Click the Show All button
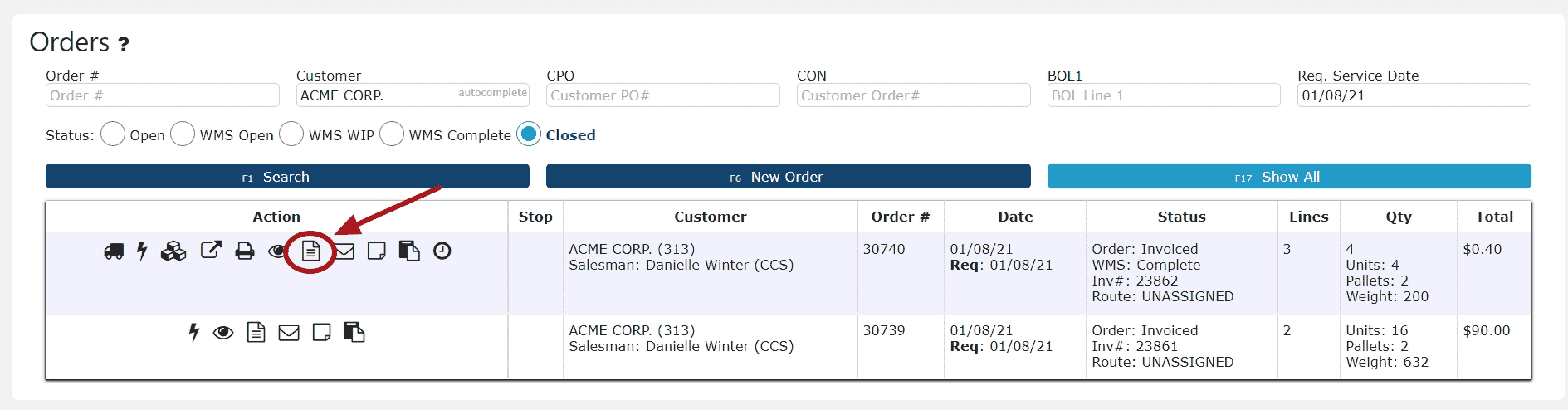Screen dimensions: 1568x410 coord(1289,176)
